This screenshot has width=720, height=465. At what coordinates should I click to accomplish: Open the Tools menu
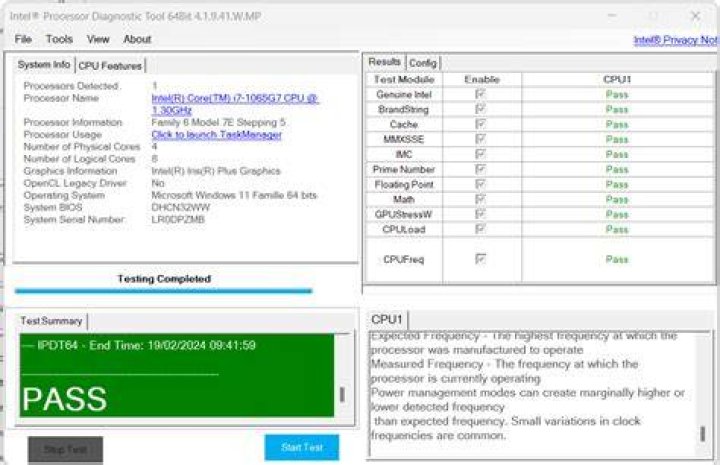coord(59,39)
